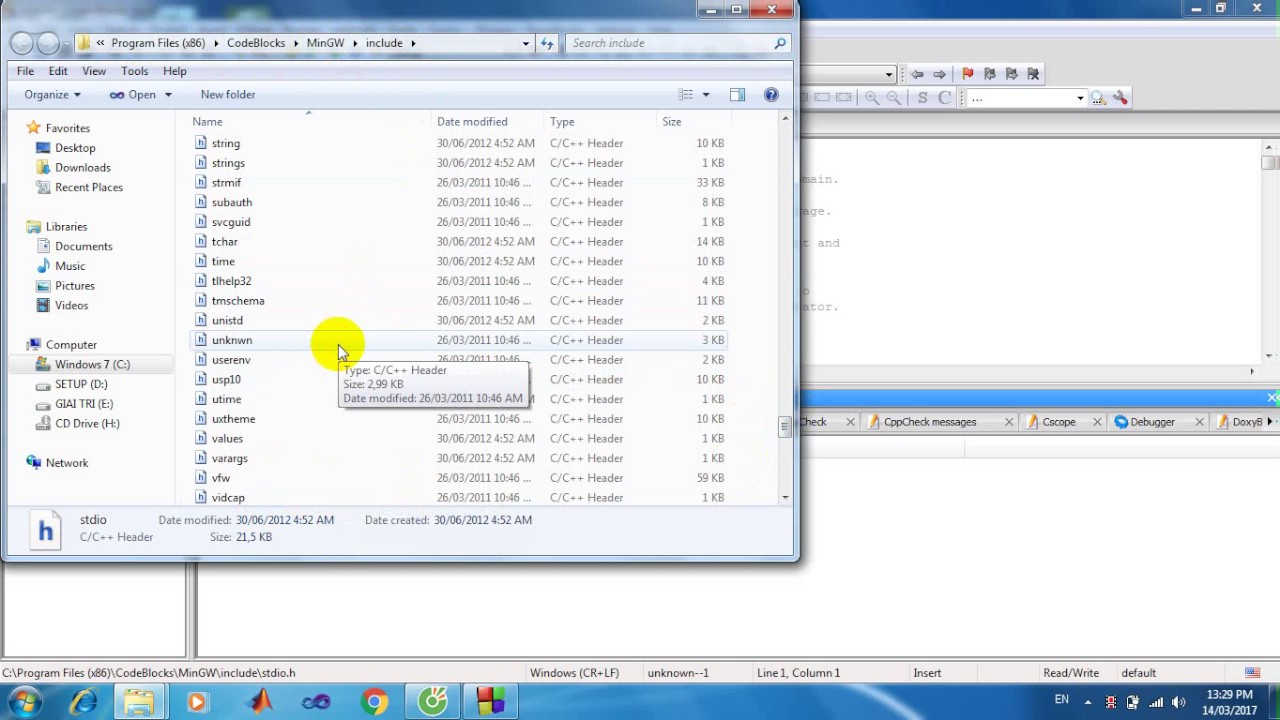Click New folder button

point(228,95)
